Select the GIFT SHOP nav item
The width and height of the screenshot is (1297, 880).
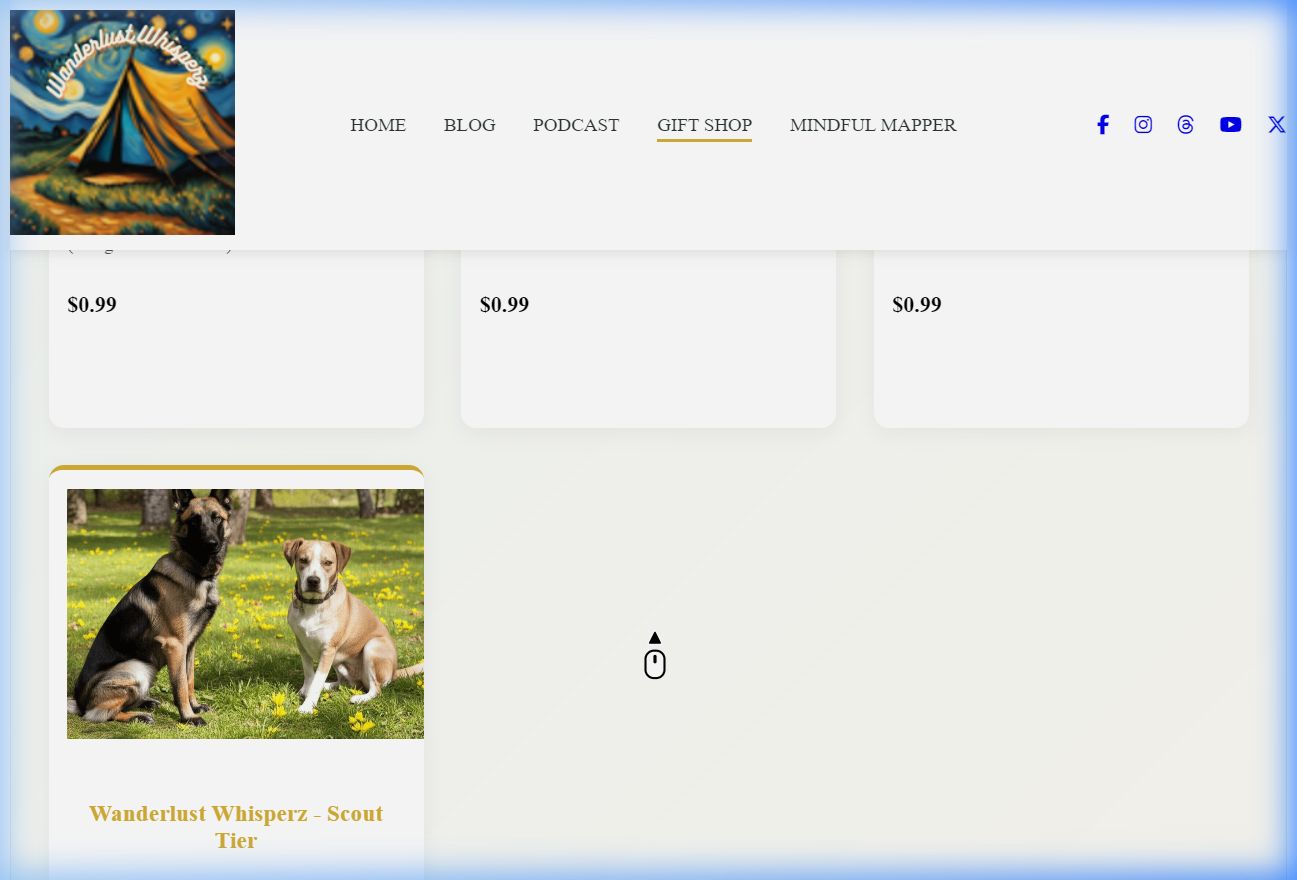(704, 125)
